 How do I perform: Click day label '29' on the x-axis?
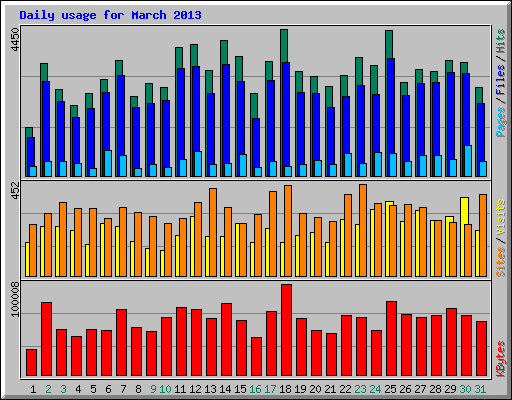(450, 389)
